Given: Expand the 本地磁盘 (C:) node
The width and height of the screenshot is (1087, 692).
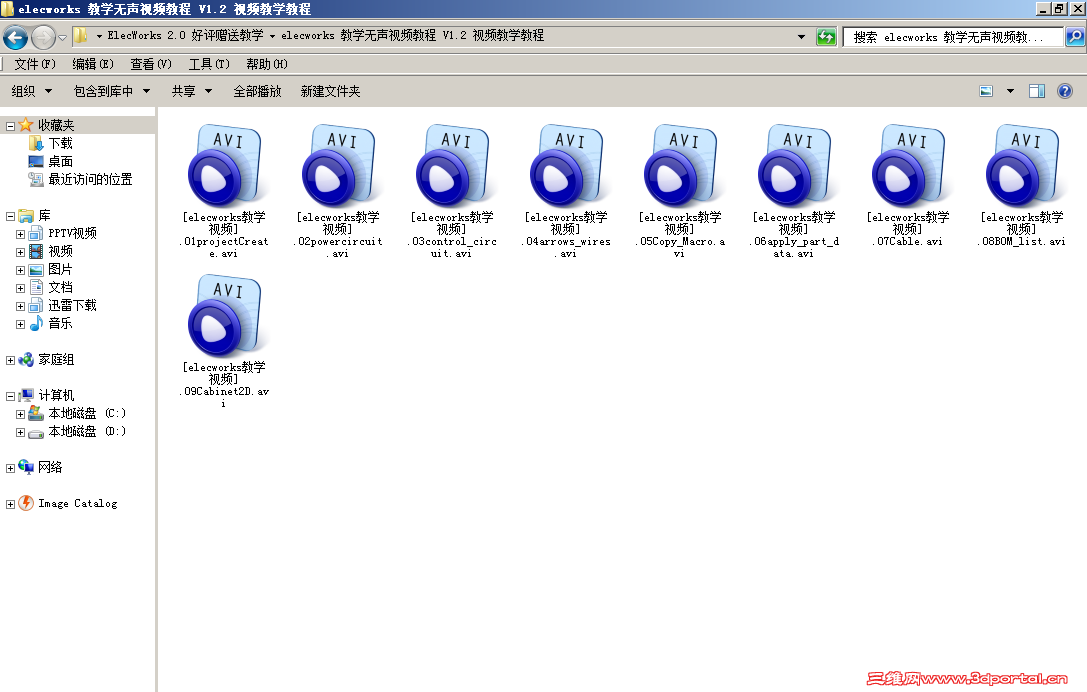Looking at the screenshot, I should coord(20,415).
